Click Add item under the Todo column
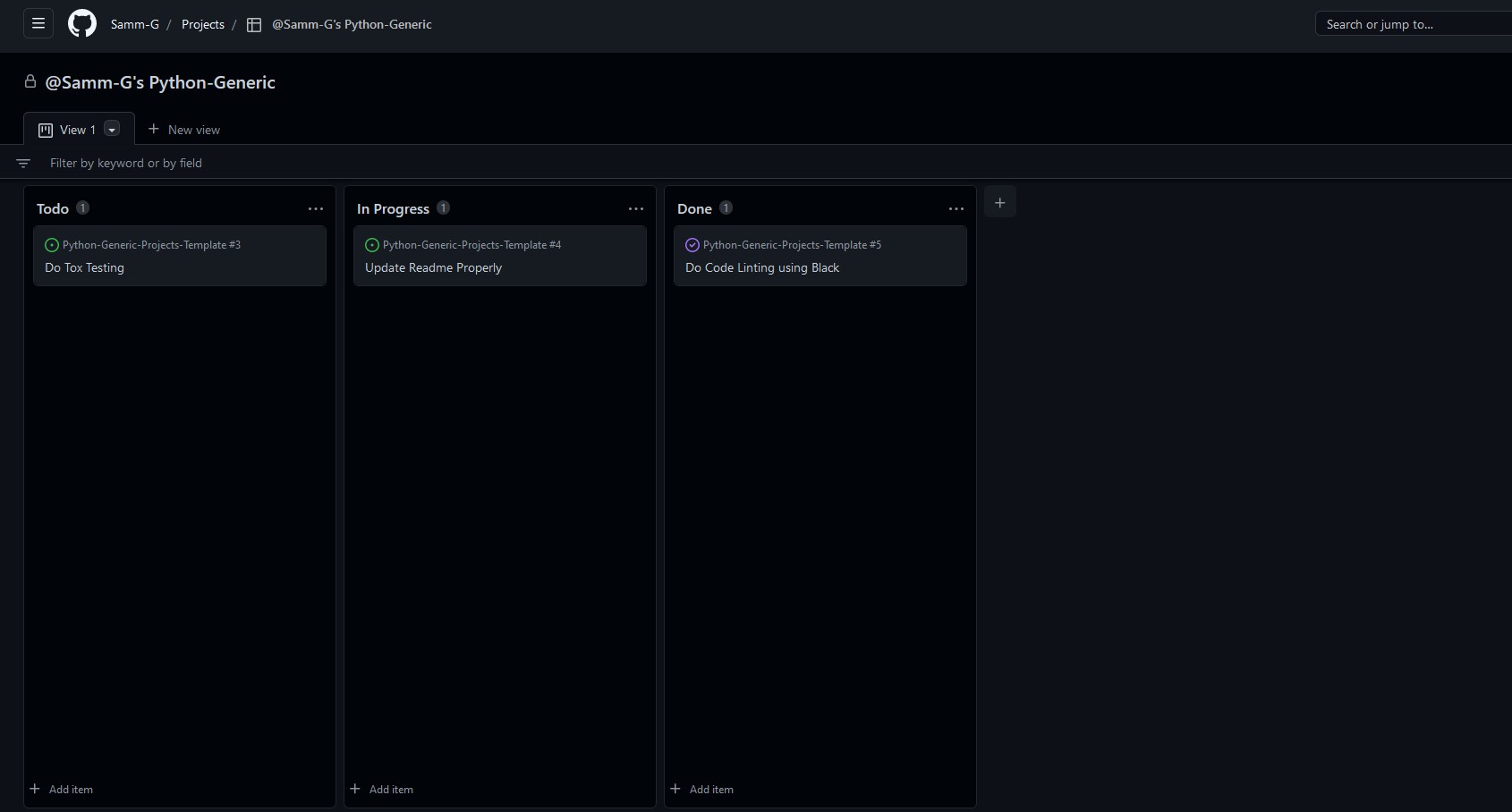This screenshot has height=812, width=1512. click(x=63, y=789)
